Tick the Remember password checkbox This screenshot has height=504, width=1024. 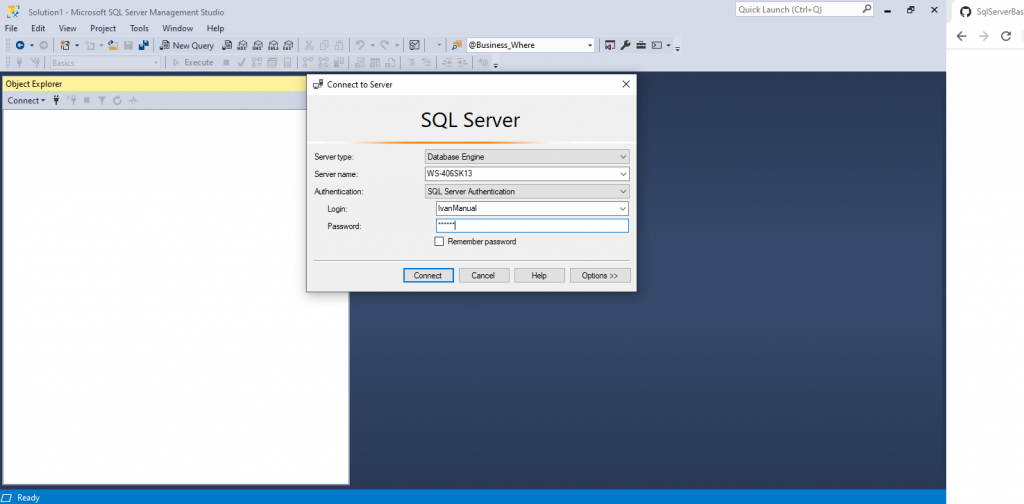440,242
